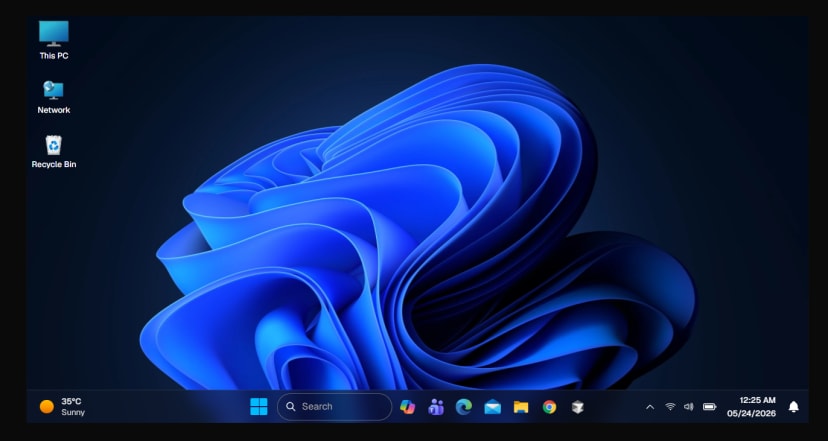The image size is (828, 441).
Task: Open the 12:25 AM clock calendar
Action: point(751,407)
